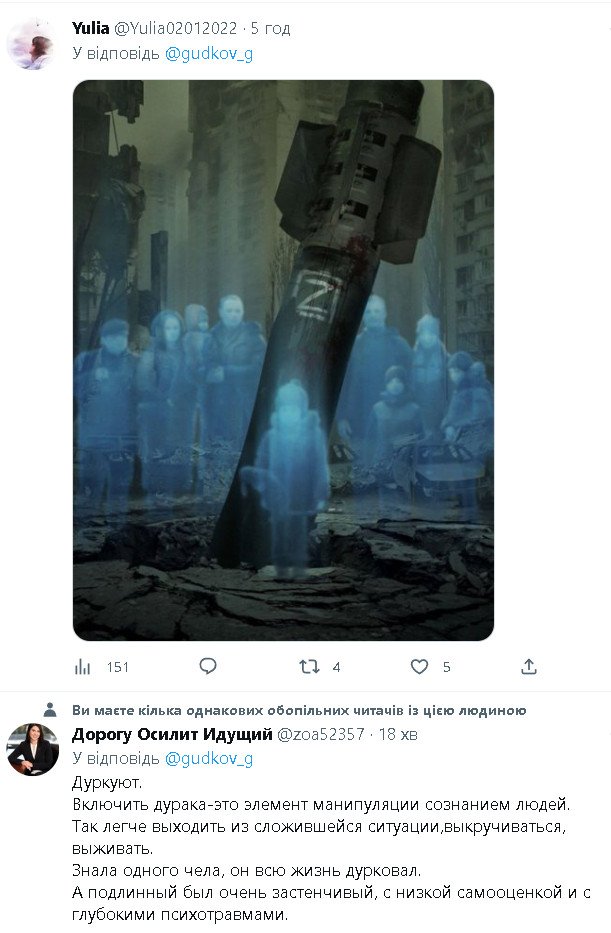
Task: Click the mutual followers notice text
Action: point(299,710)
